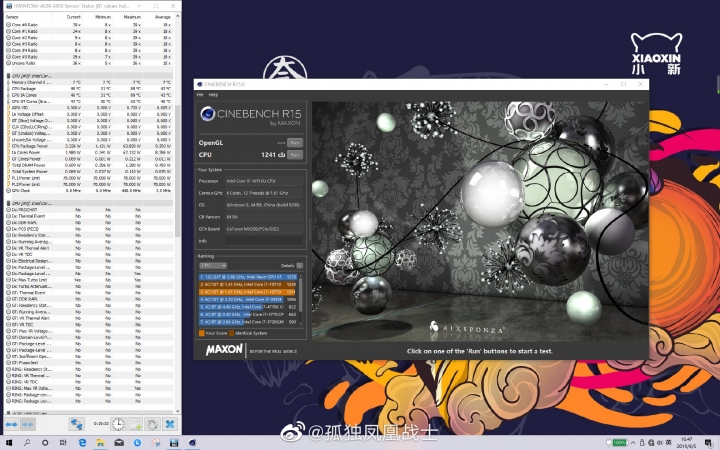Click the HWiNFO Average column header

click(x=158, y=17)
